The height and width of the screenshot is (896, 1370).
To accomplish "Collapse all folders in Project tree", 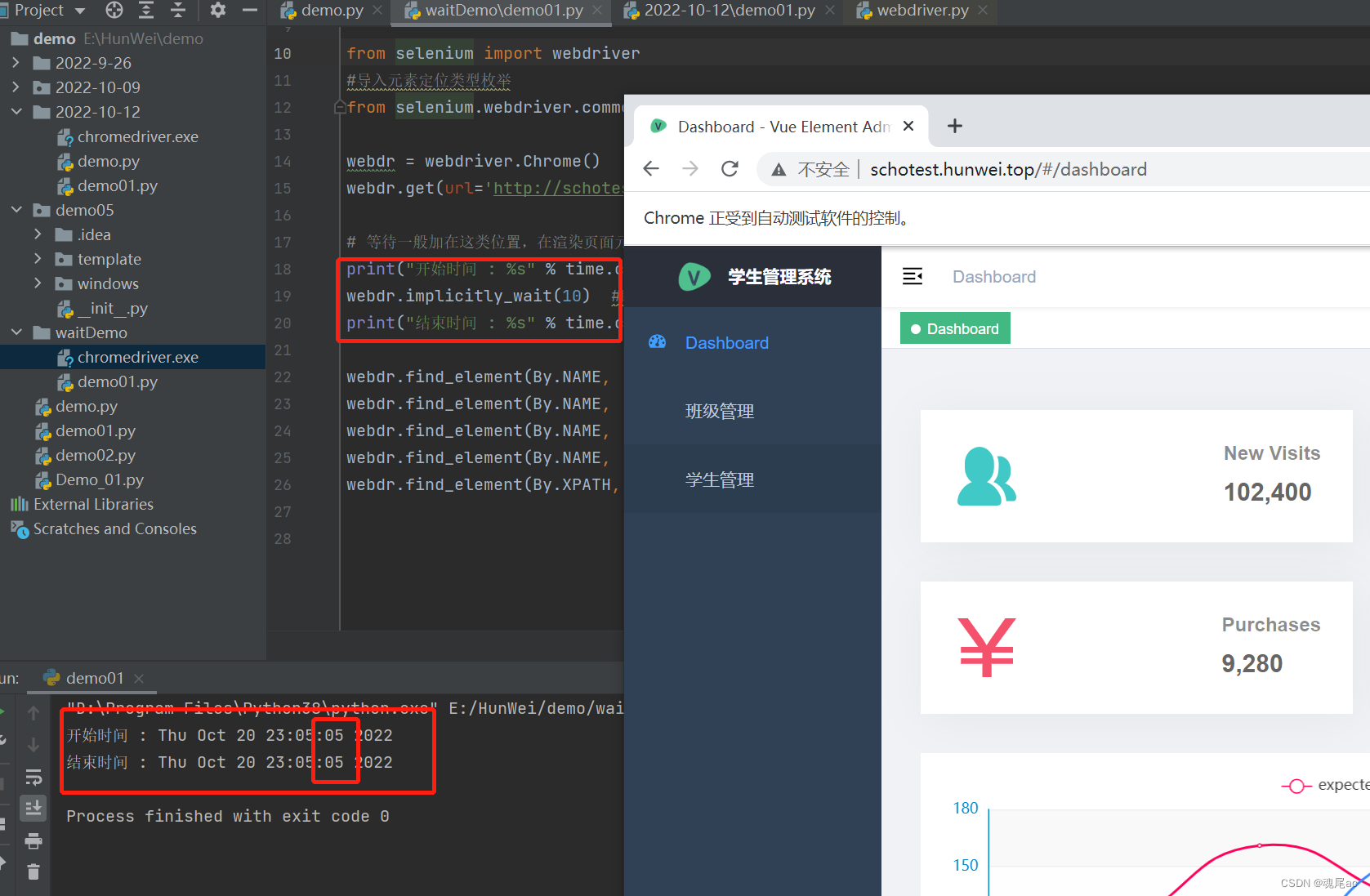I will 178,11.
